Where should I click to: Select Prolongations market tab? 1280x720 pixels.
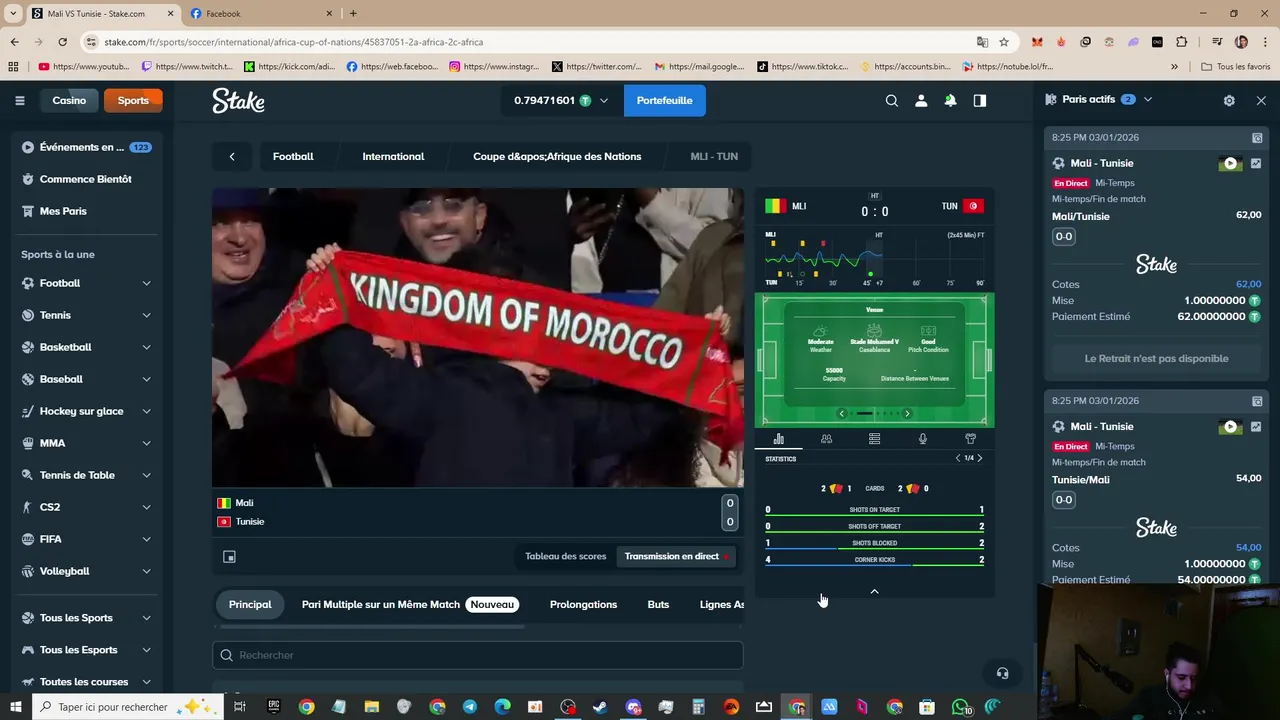(x=583, y=604)
